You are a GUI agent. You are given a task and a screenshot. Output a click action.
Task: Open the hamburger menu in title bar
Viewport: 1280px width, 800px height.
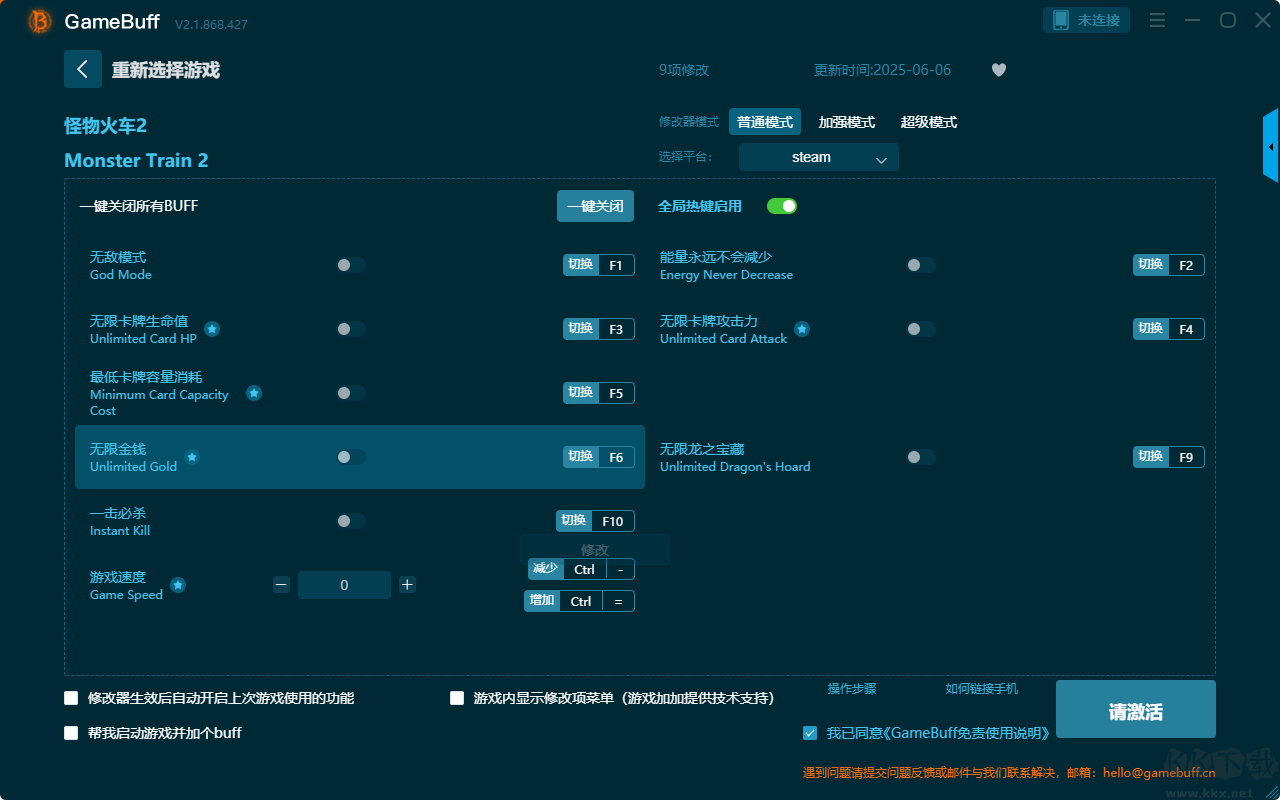pos(1157,20)
